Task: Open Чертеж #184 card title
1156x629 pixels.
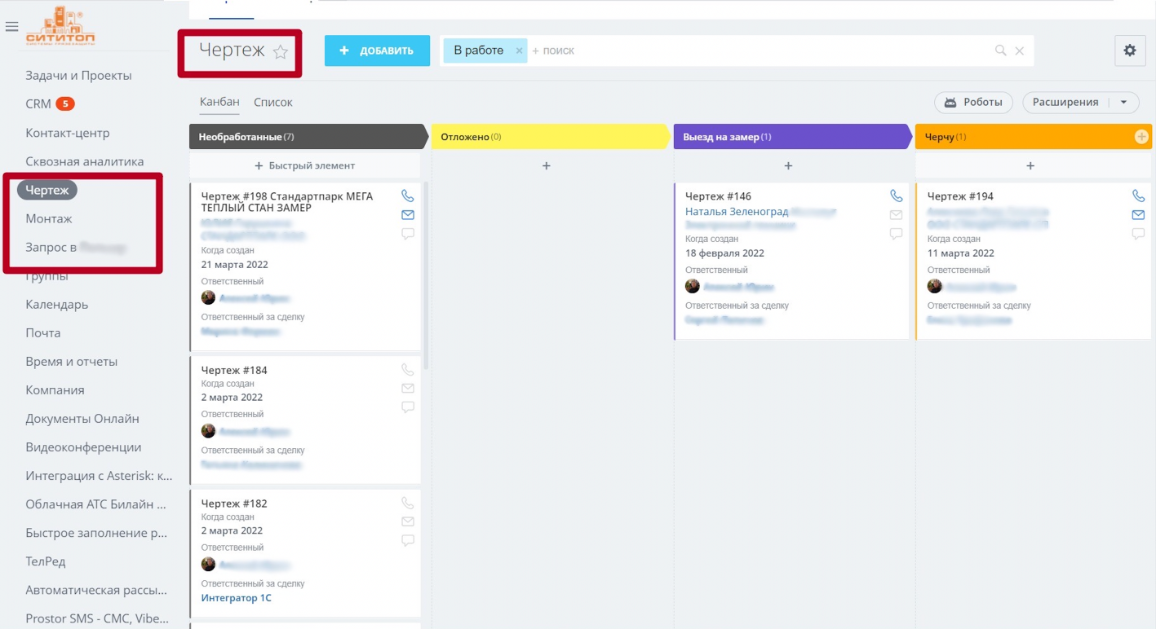Action: pyautogui.click(x=234, y=370)
